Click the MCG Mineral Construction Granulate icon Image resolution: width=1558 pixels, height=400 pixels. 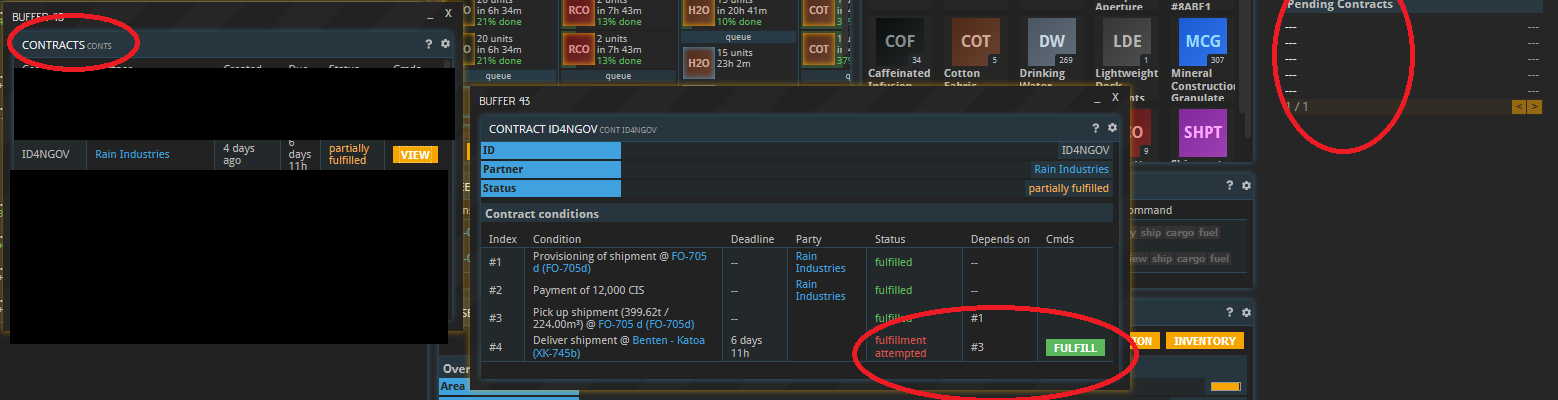(1202, 42)
